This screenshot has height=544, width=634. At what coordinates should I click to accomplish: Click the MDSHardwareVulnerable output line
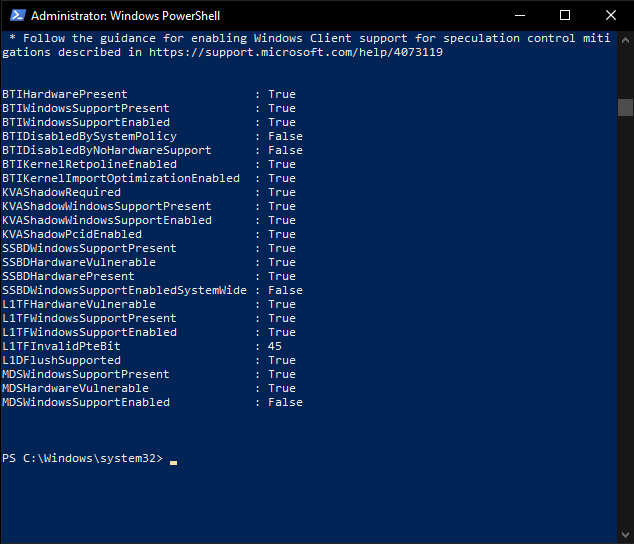coord(149,388)
